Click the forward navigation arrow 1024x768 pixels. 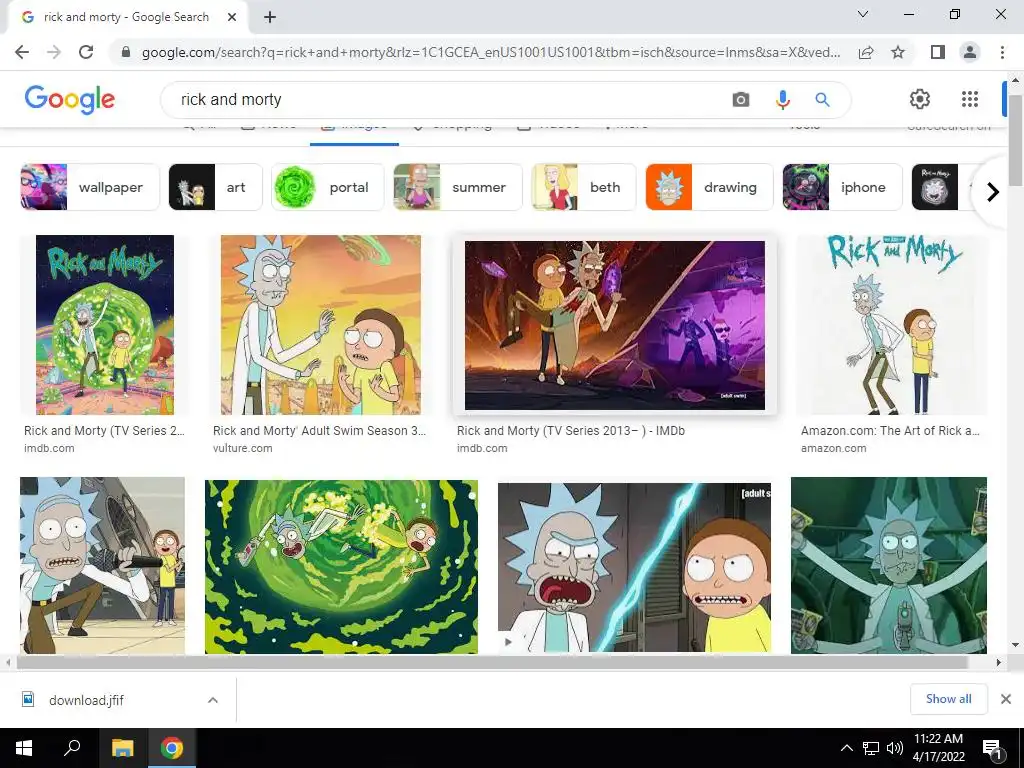click(54, 52)
